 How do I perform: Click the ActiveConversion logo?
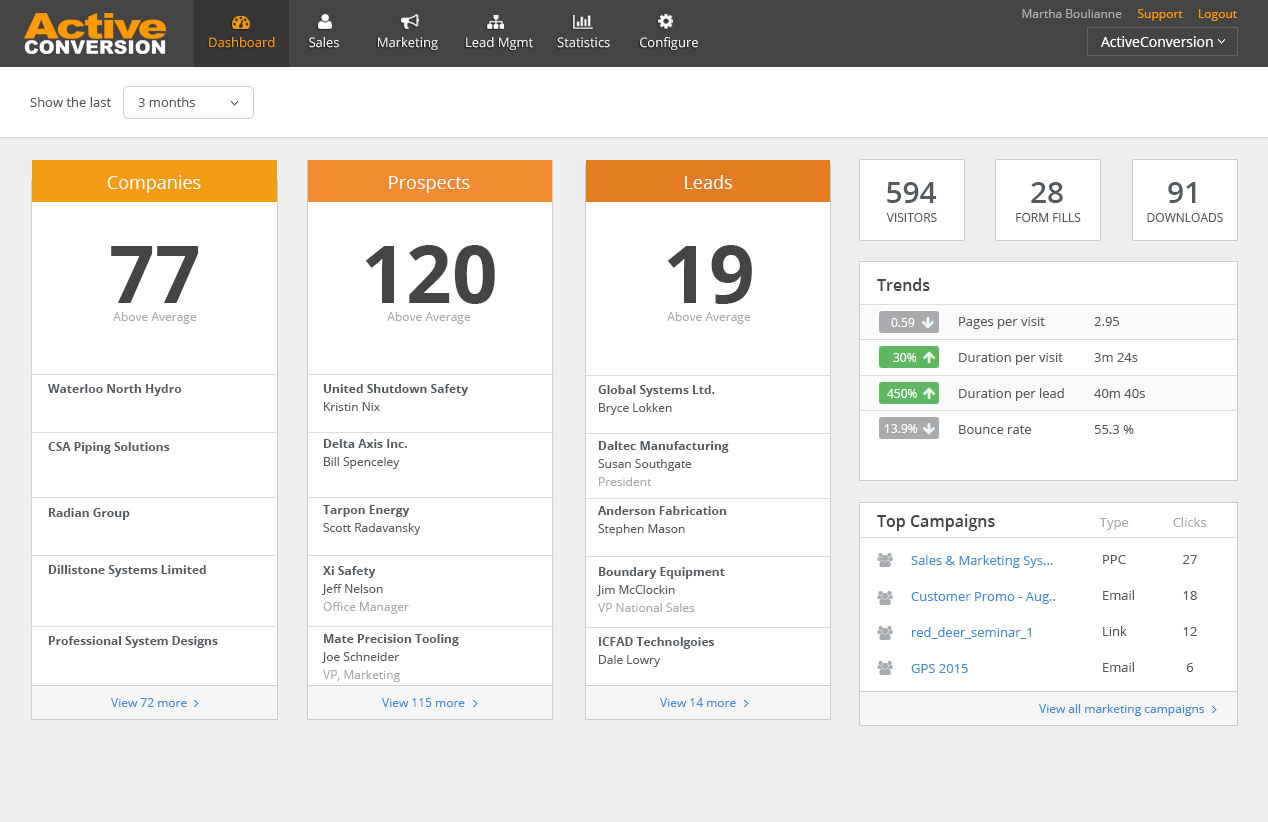coord(95,33)
